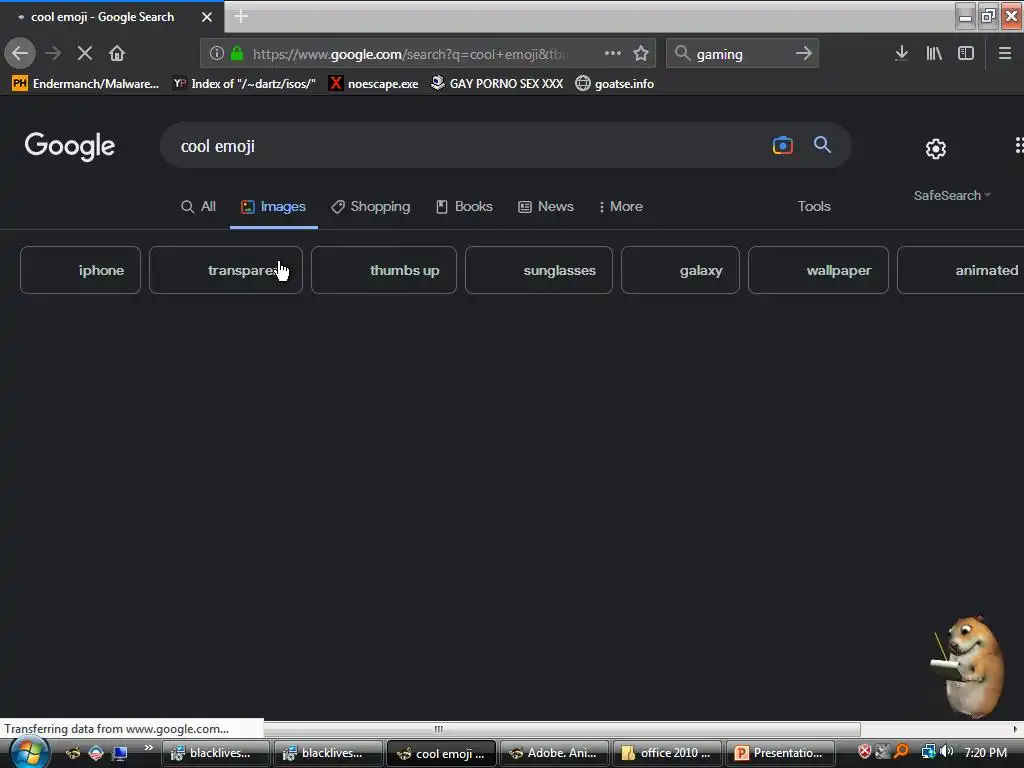Open the Firefox library
This screenshot has height=768, width=1024.
(934, 54)
